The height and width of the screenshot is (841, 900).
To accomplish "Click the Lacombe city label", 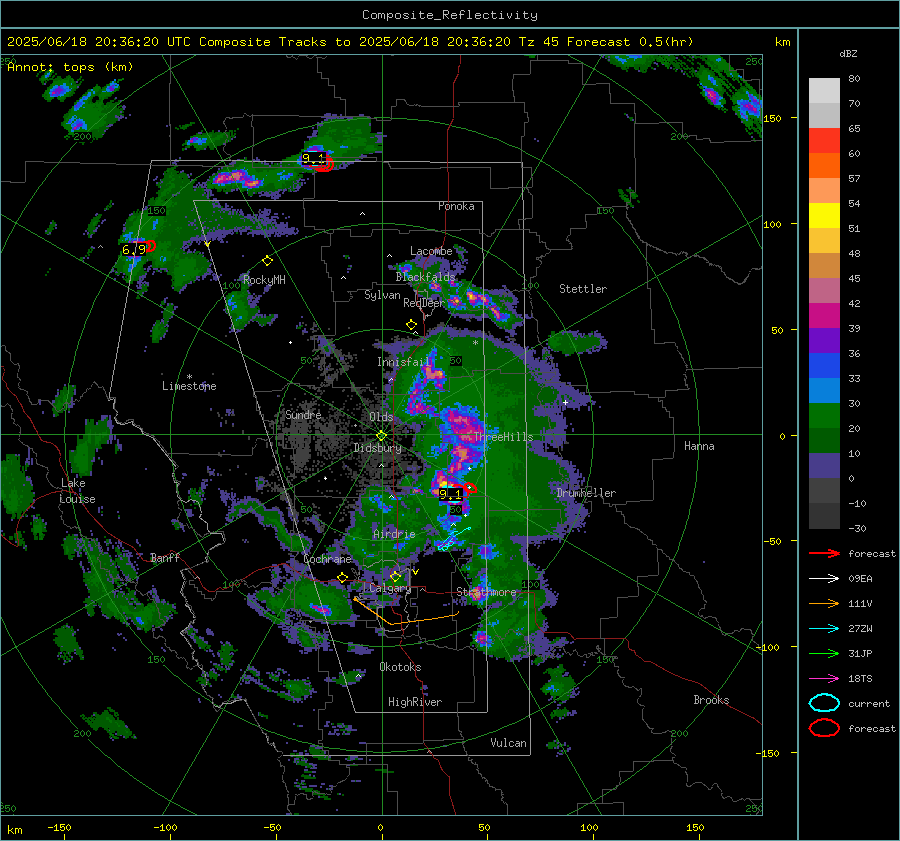I will pyautogui.click(x=431, y=251).
